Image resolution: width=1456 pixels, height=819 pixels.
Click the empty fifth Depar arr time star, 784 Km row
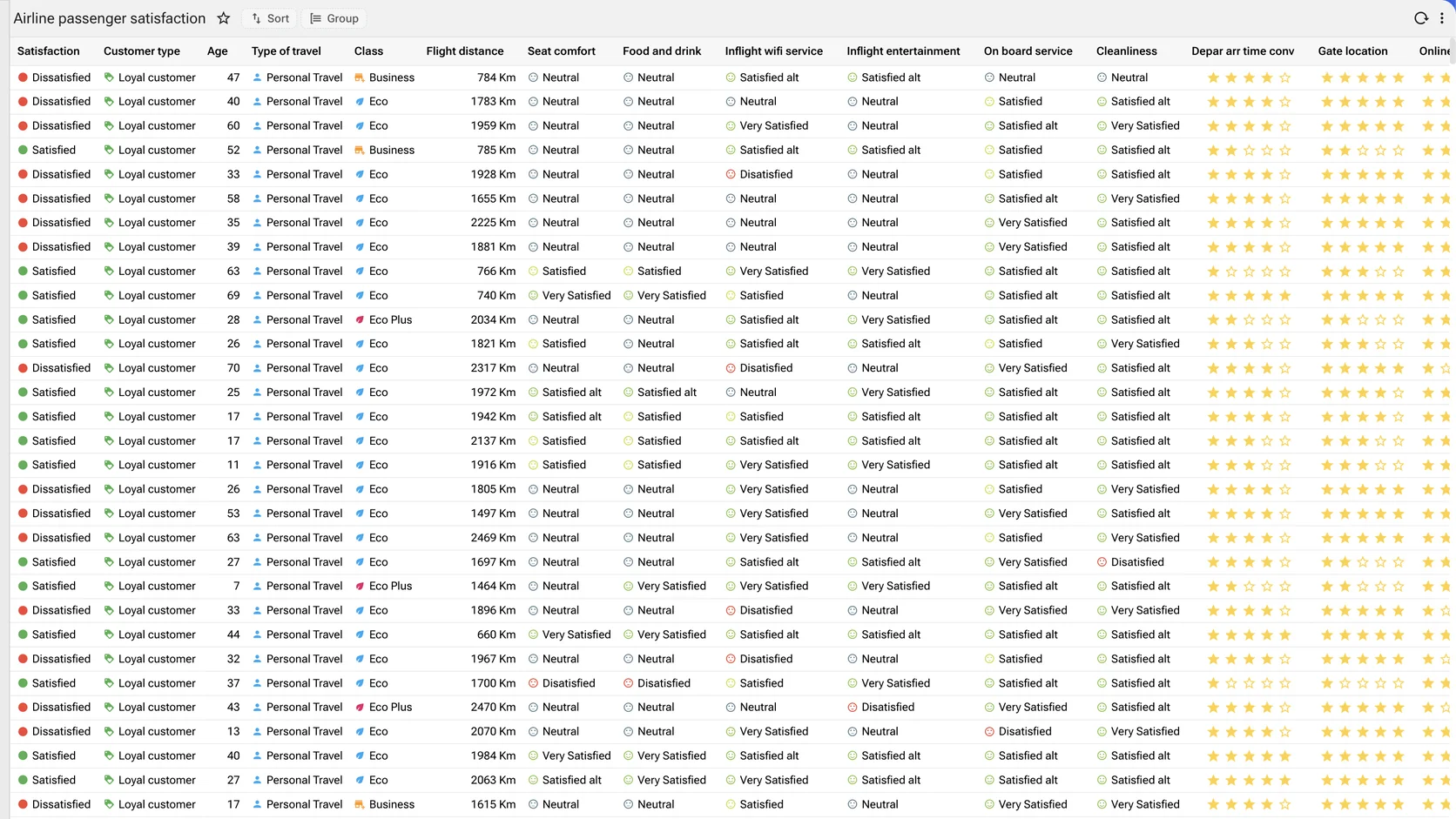pos(1284,77)
